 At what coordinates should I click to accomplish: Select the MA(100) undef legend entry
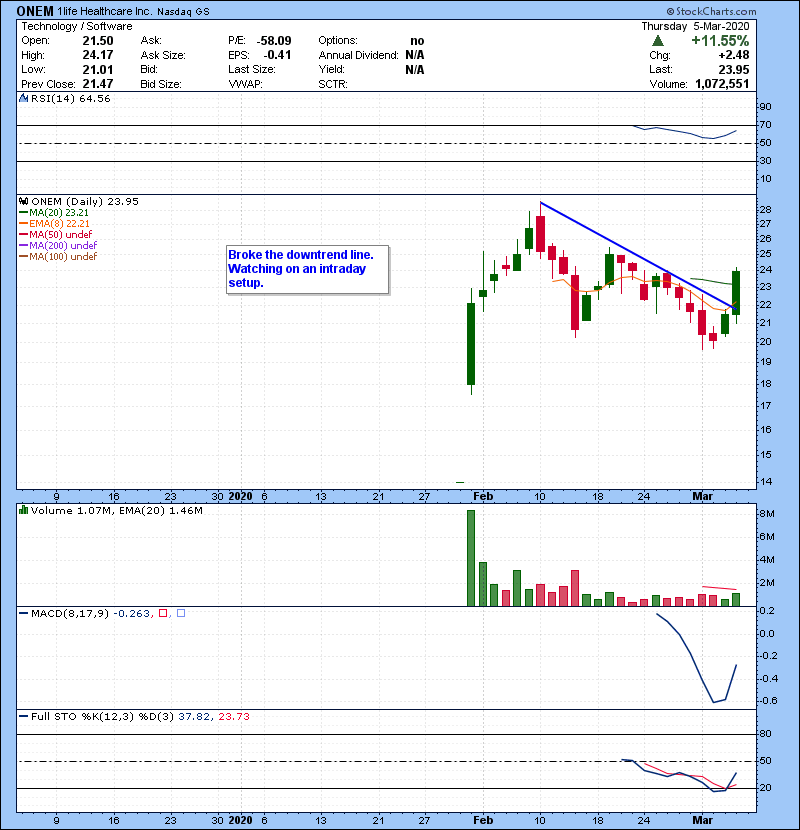[x=58, y=257]
